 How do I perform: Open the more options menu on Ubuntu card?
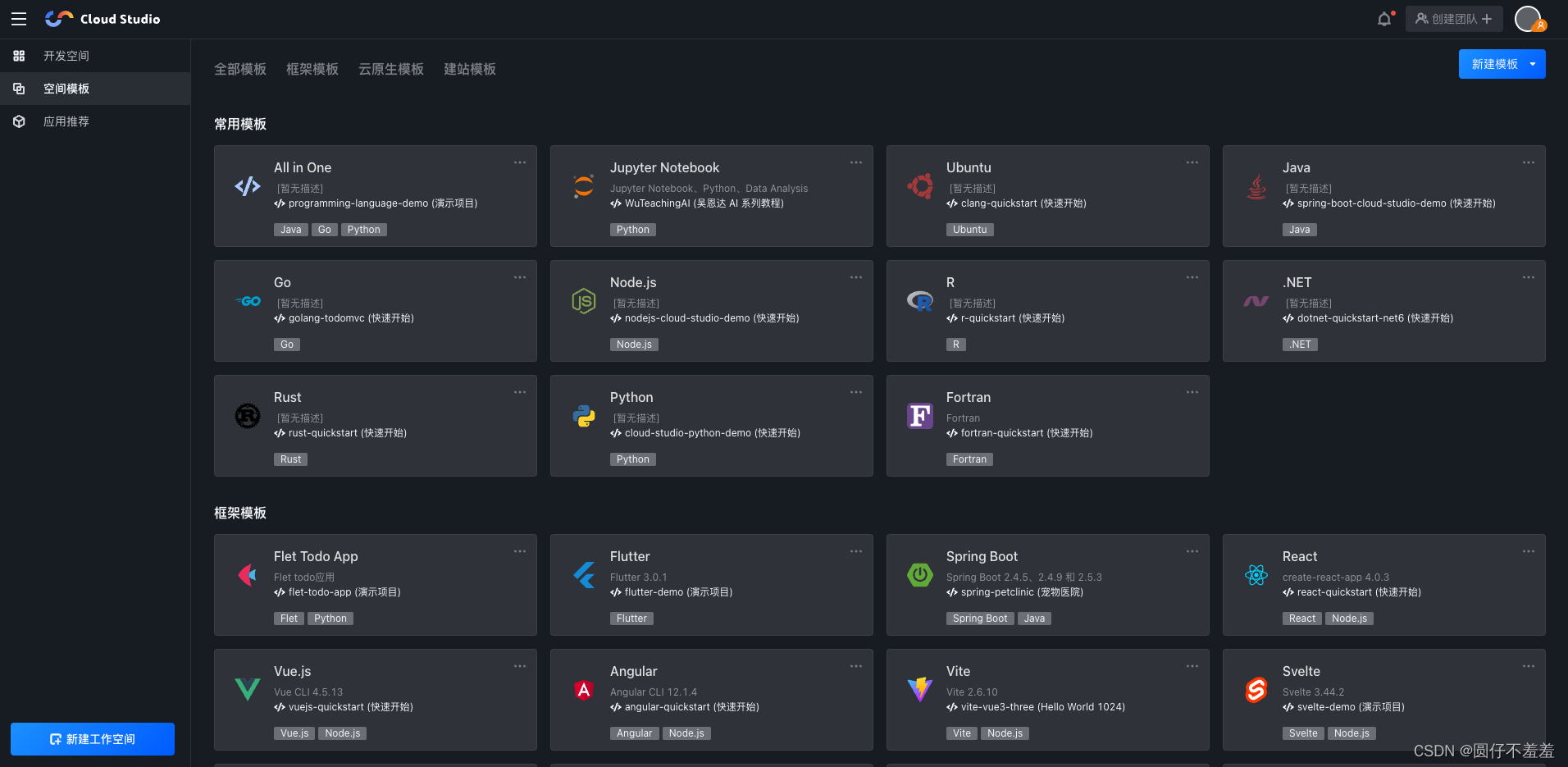click(x=1192, y=162)
